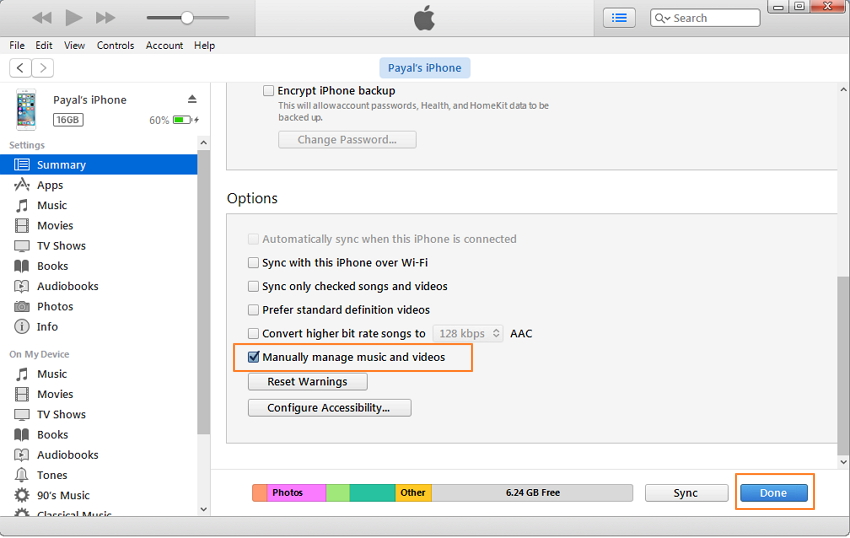
Task: Click the Books icon under Settings
Action: pyautogui.click(x=22, y=266)
